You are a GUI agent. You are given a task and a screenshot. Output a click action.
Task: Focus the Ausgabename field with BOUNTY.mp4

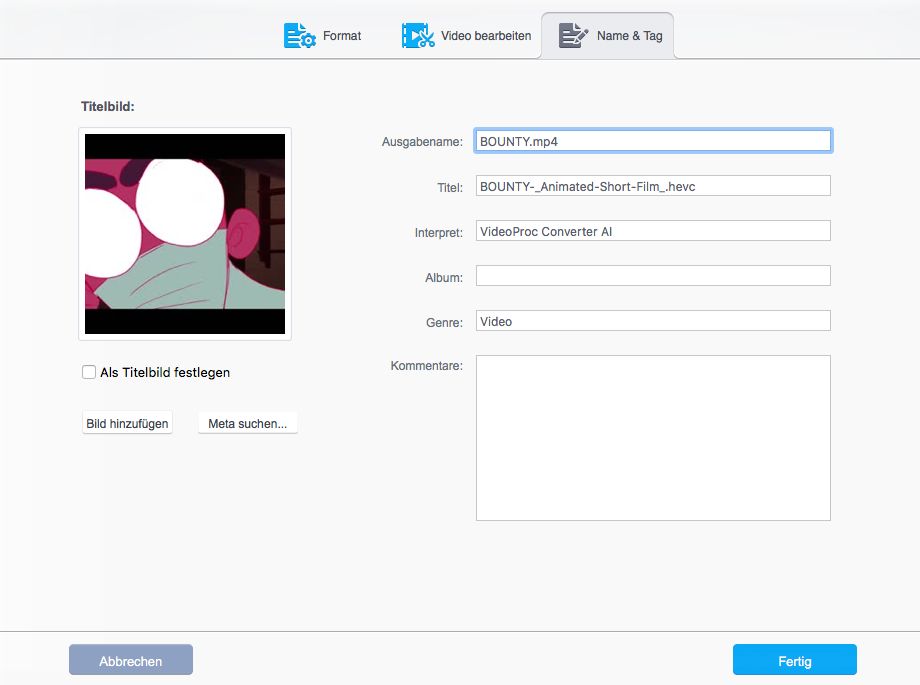pos(653,141)
